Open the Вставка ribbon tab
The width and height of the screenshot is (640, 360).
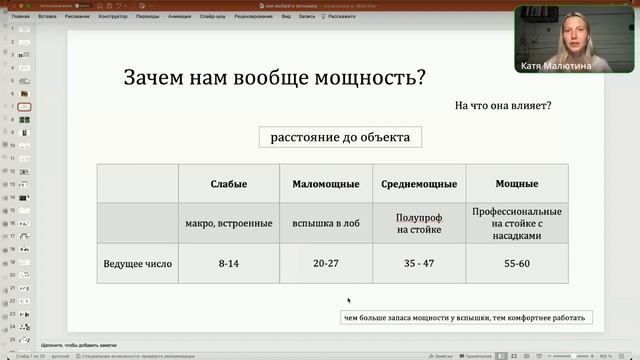point(47,16)
